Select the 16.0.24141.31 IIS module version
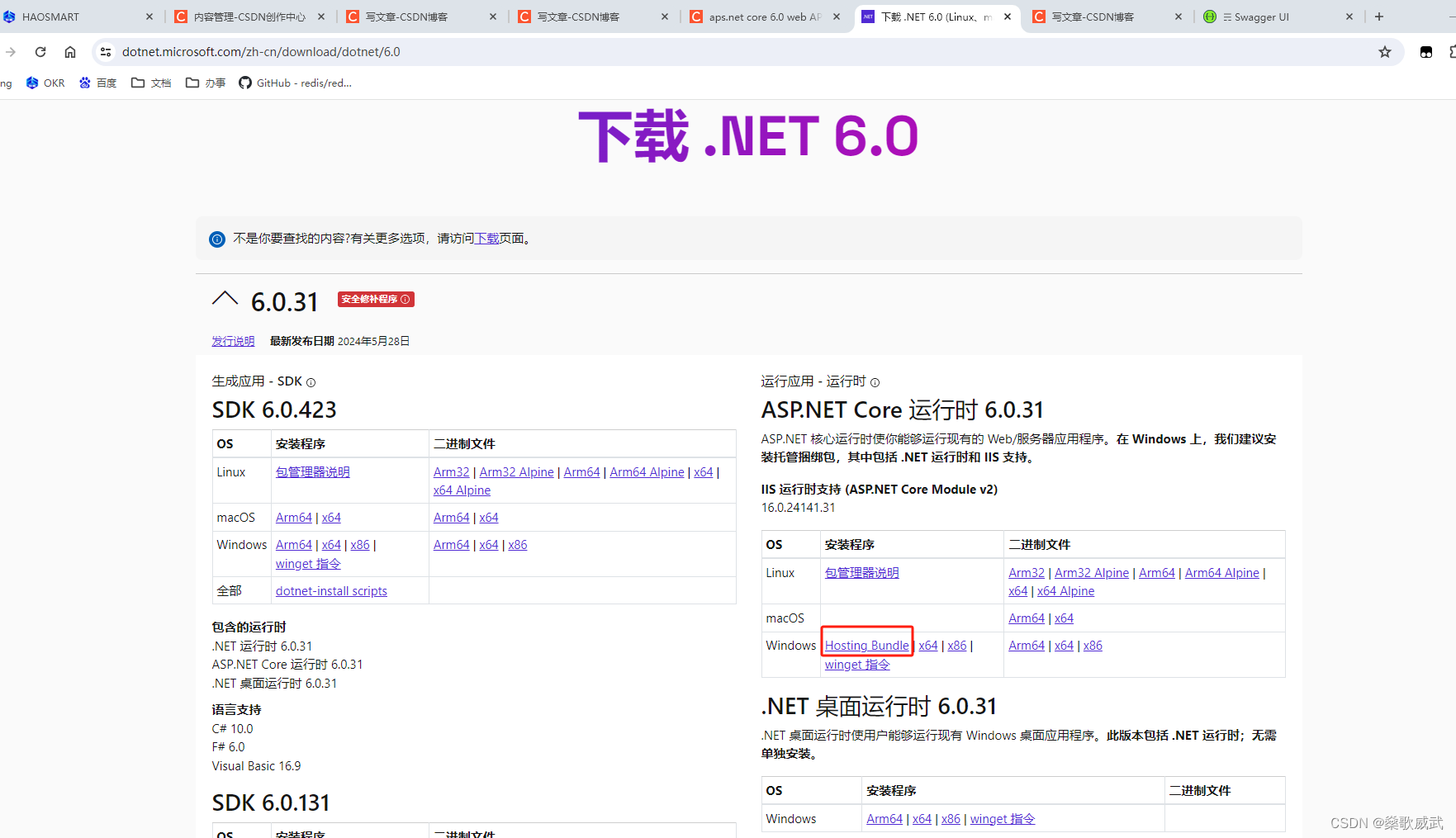Screen dimensions: 1456x838 click(798, 508)
